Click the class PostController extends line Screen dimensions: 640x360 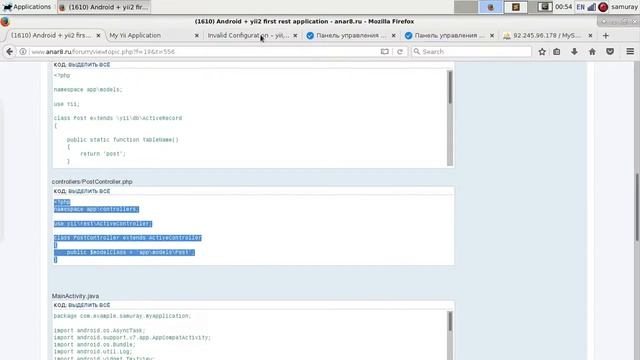point(128,238)
